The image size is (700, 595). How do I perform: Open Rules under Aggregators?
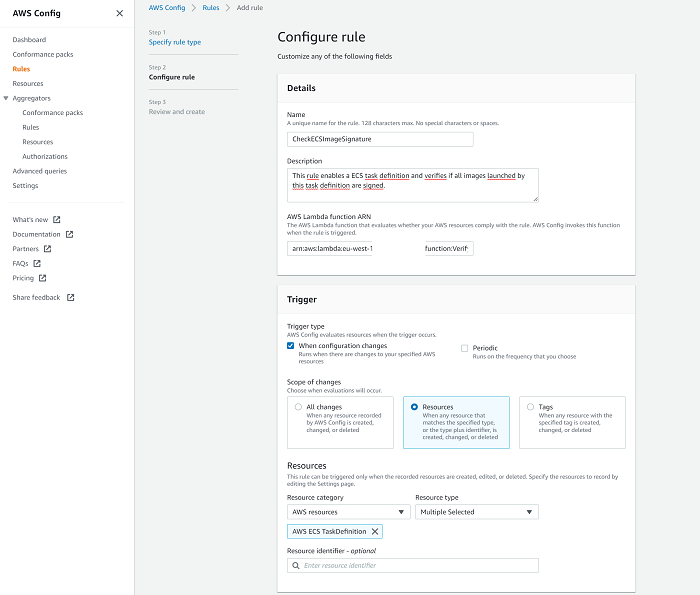(x=31, y=127)
